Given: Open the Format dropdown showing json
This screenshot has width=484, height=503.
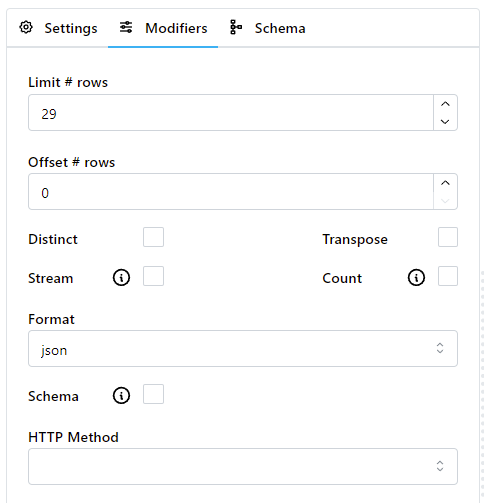Looking at the screenshot, I should tap(243, 349).
